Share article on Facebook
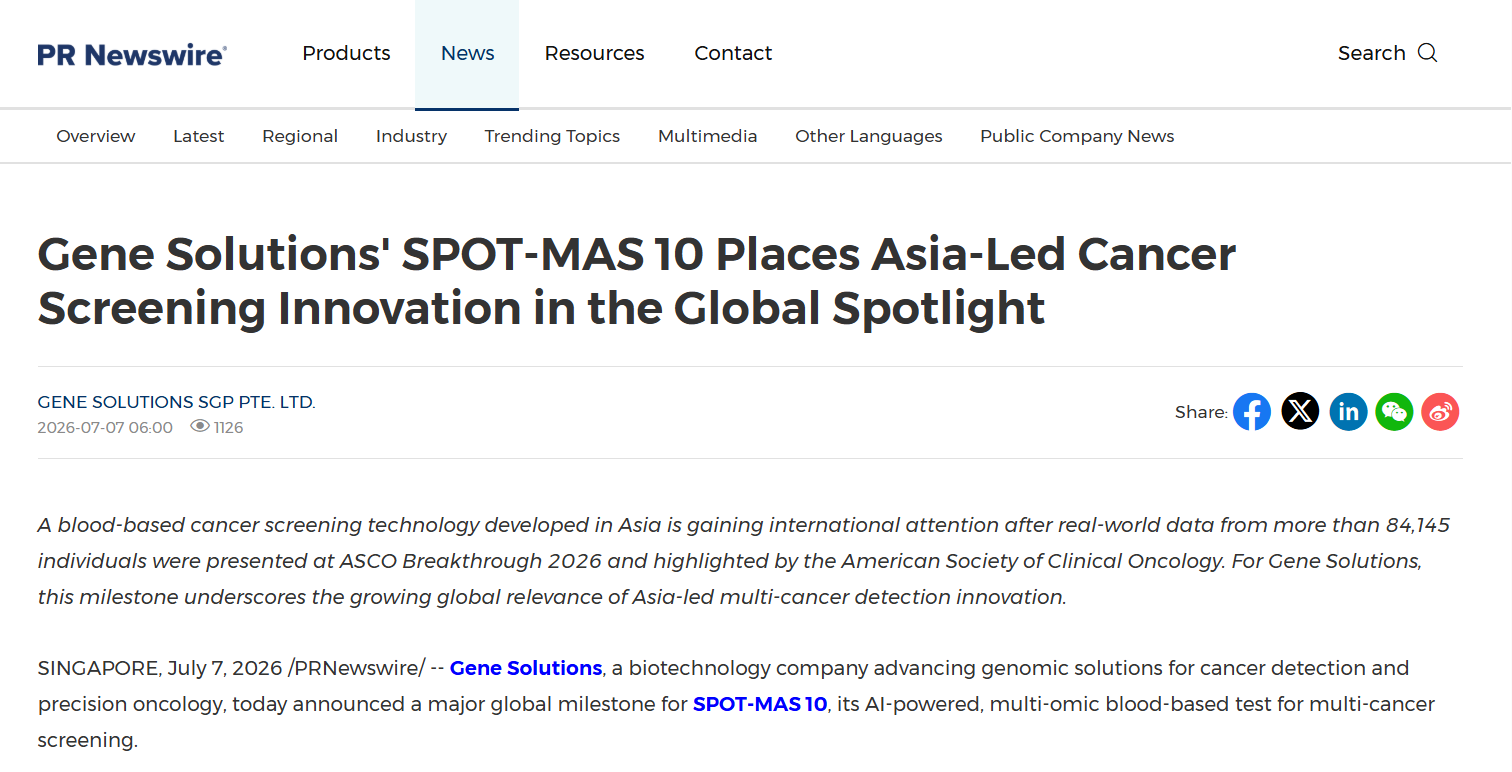The image size is (1512, 772). 1252,412
